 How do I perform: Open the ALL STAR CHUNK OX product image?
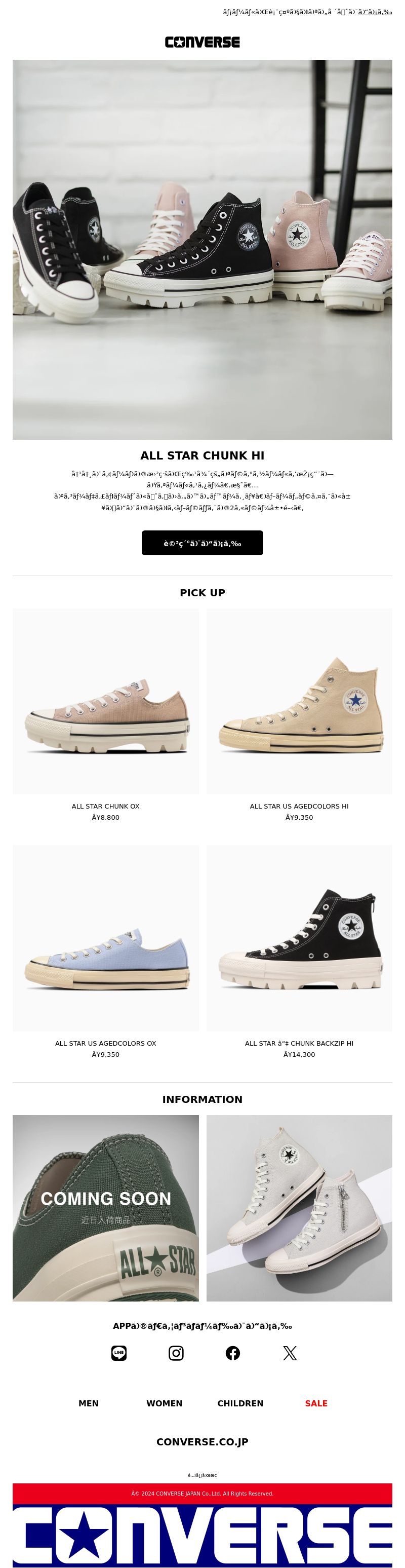click(x=106, y=701)
